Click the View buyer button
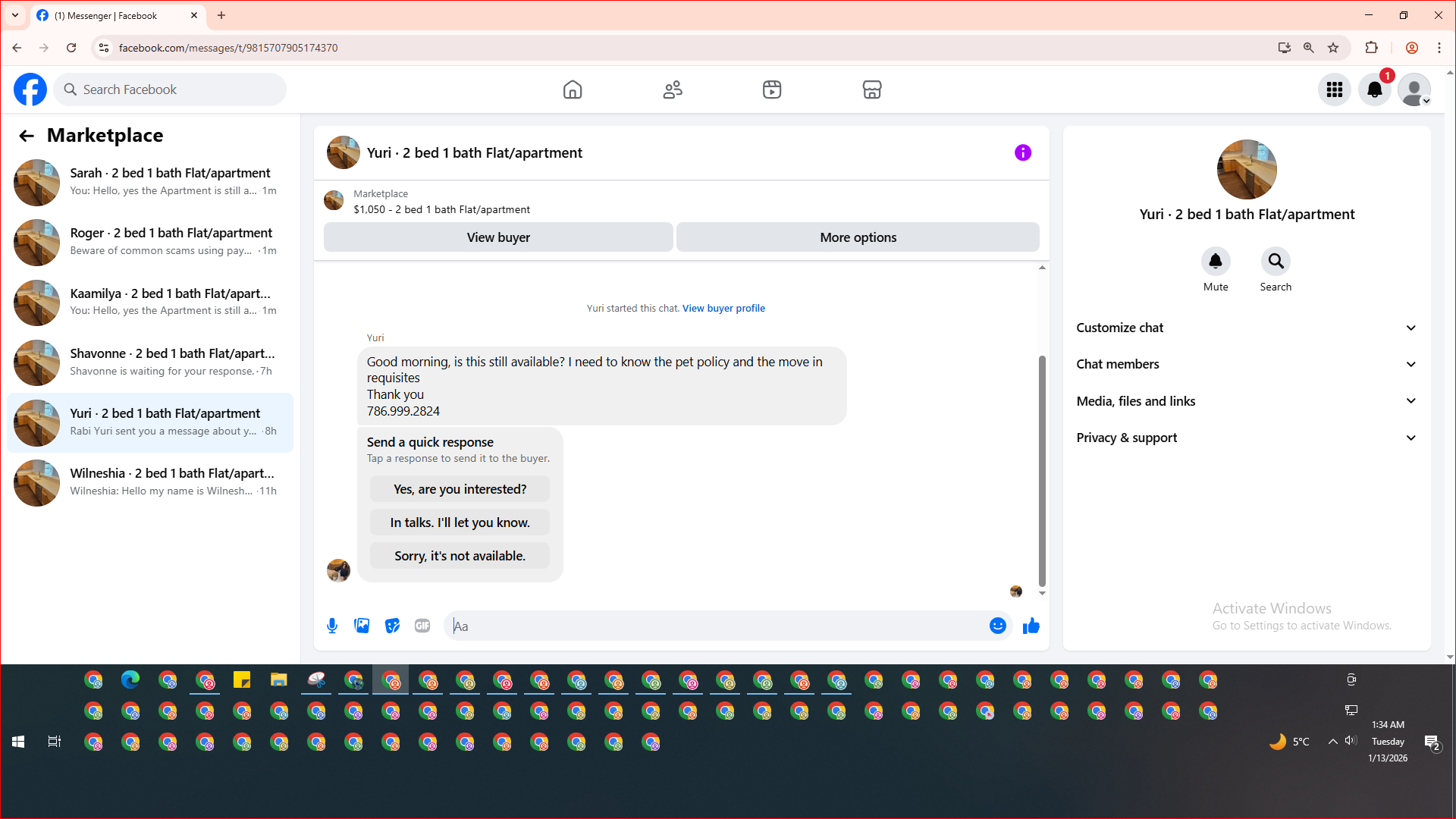1456x819 pixels. 498,237
